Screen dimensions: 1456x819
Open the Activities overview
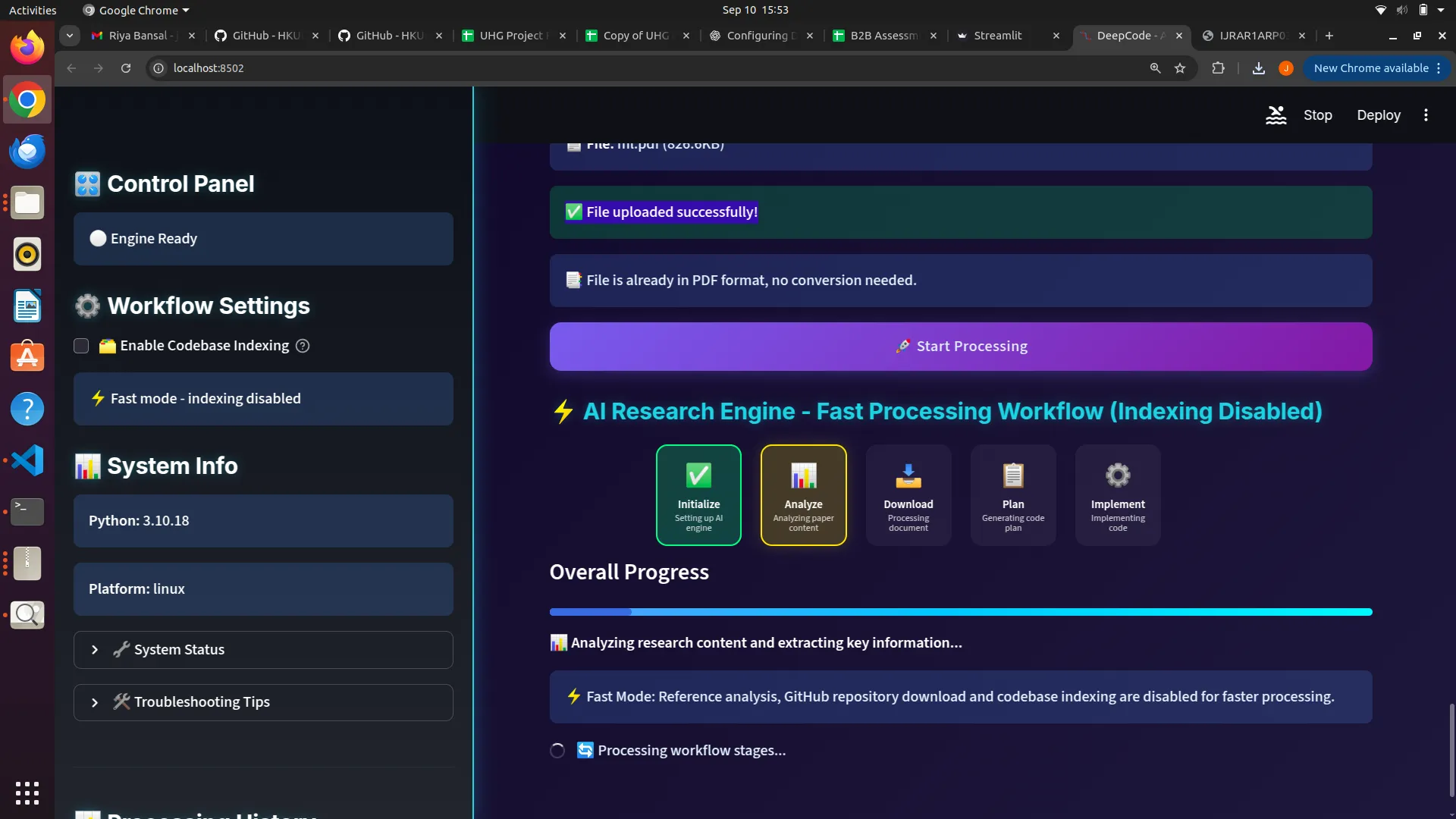tap(33, 10)
